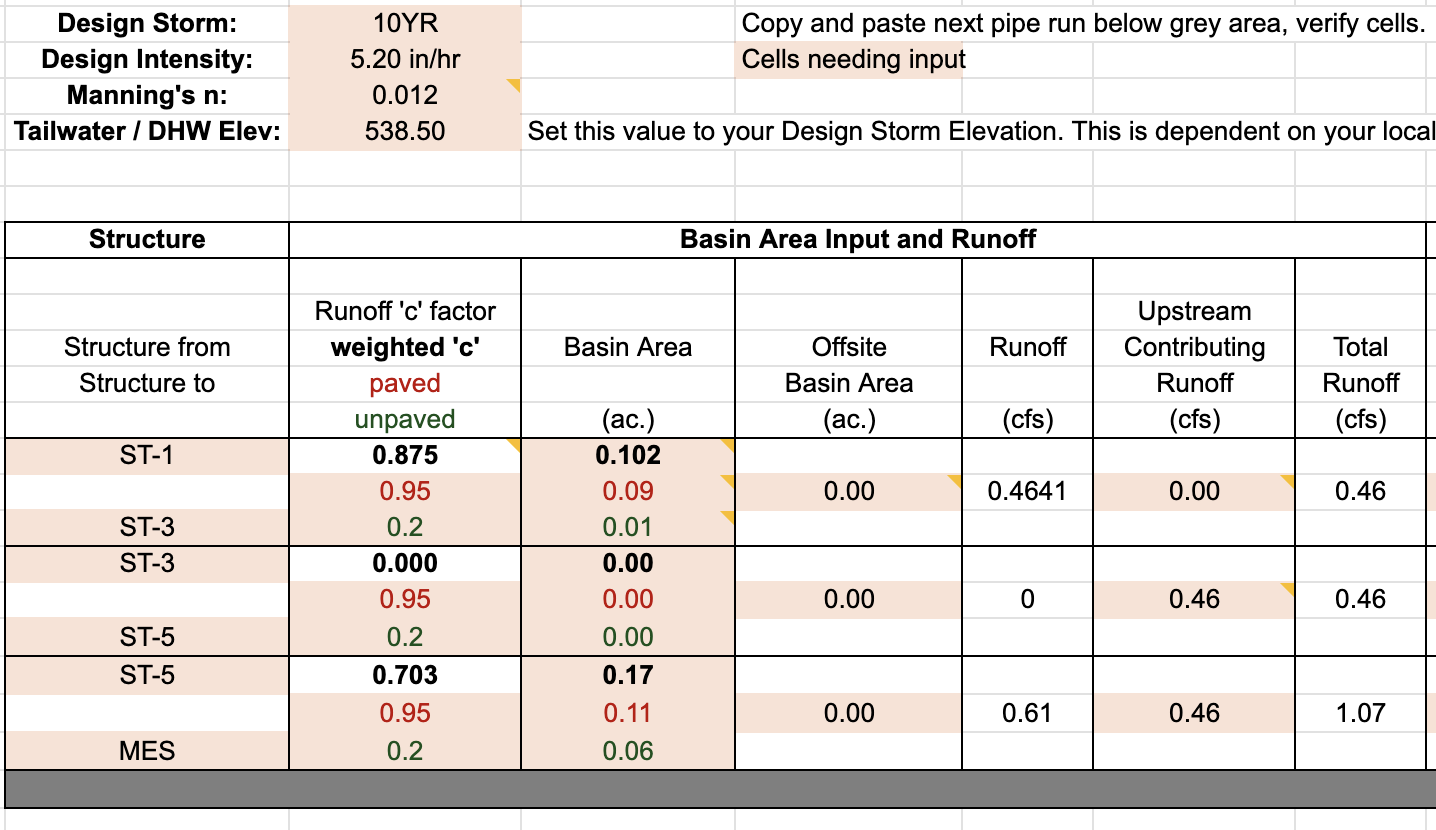
Task: Click the ST-1 structure cell
Action: 147,455
